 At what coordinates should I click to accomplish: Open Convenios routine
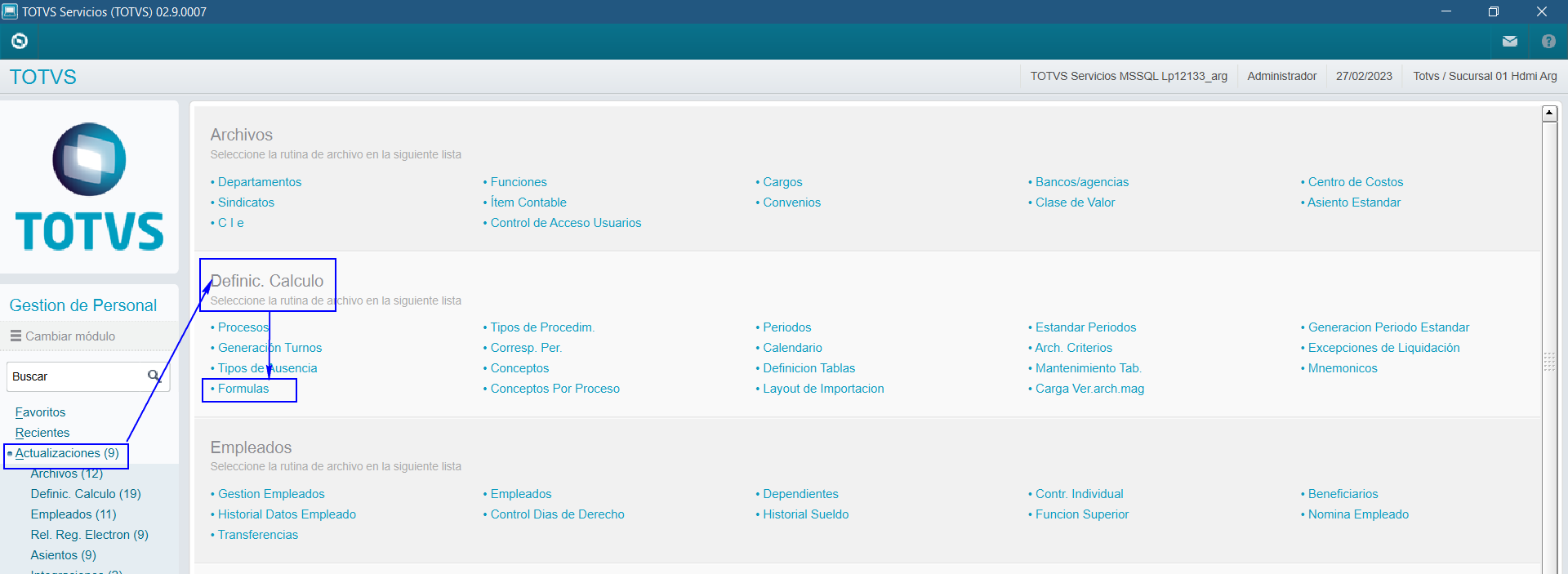point(792,202)
